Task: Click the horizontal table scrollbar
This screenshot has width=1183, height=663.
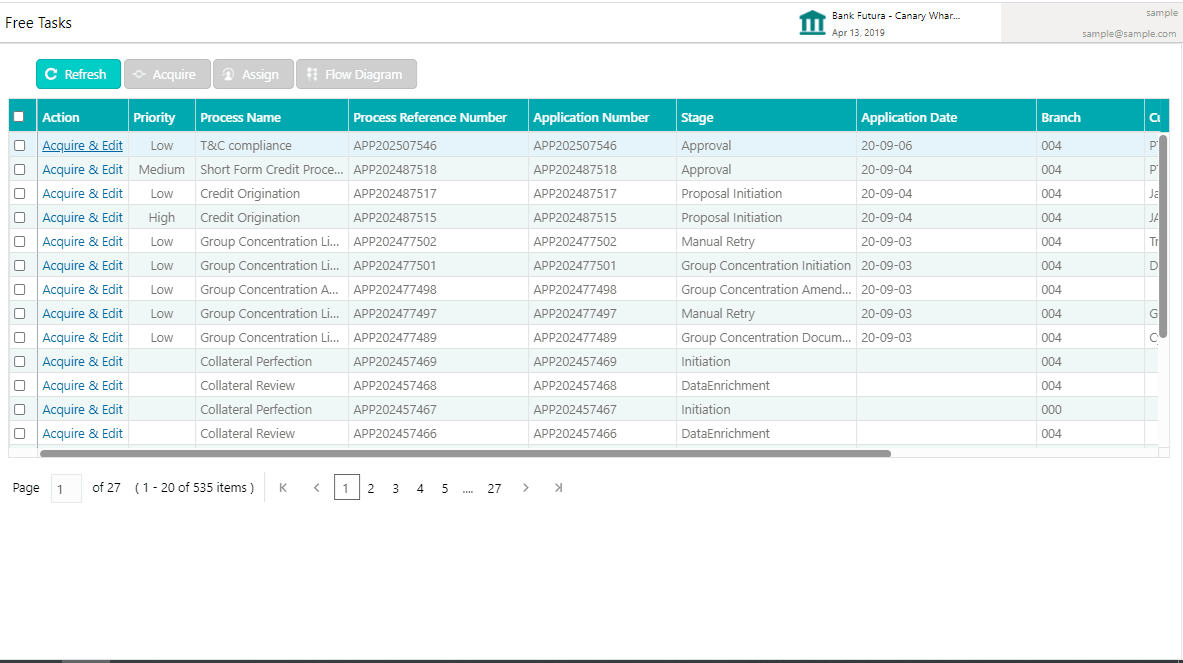Action: coord(466,453)
